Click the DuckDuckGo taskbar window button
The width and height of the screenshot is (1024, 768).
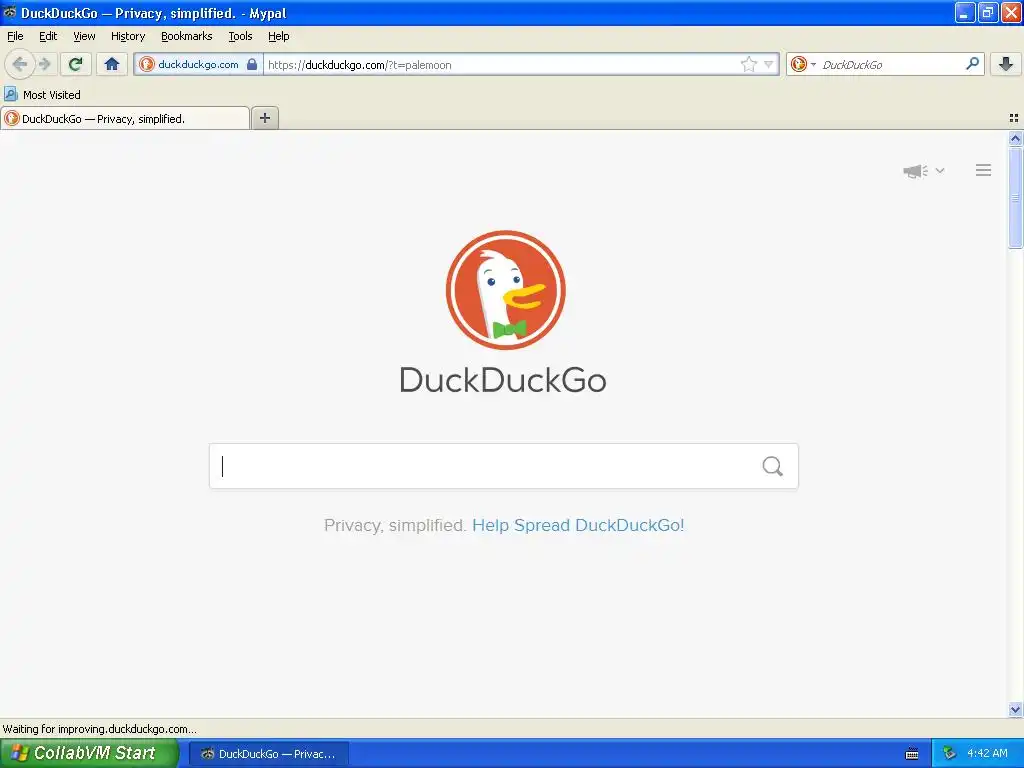(269, 754)
